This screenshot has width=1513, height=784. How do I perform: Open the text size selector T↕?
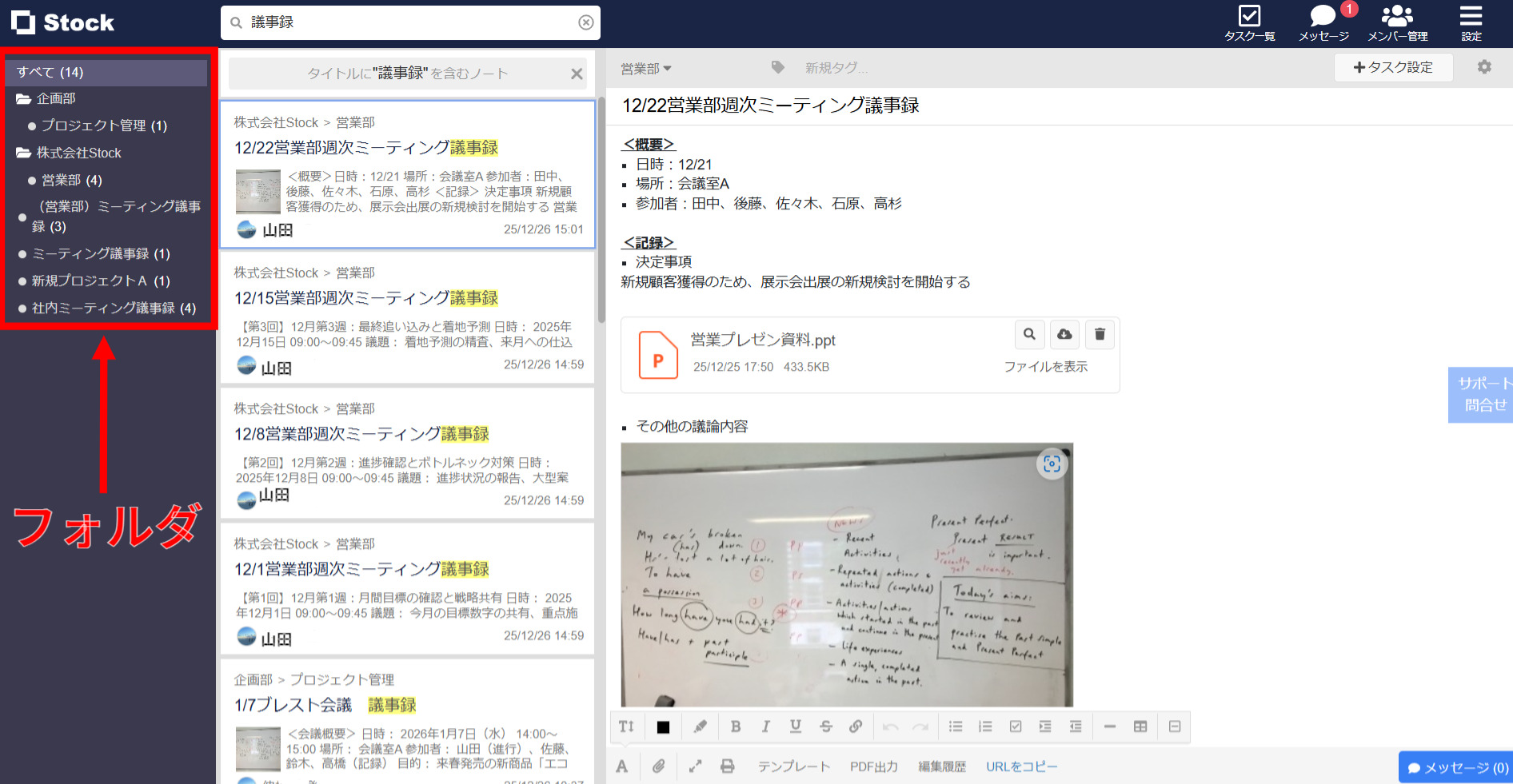pyautogui.click(x=626, y=726)
